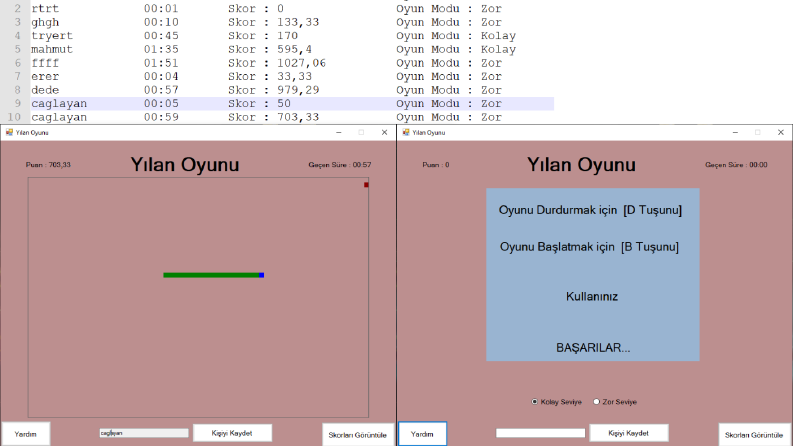Click the 'Geçen Süre : 00:00' label
The width and height of the screenshot is (793, 446).
point(736,165)
